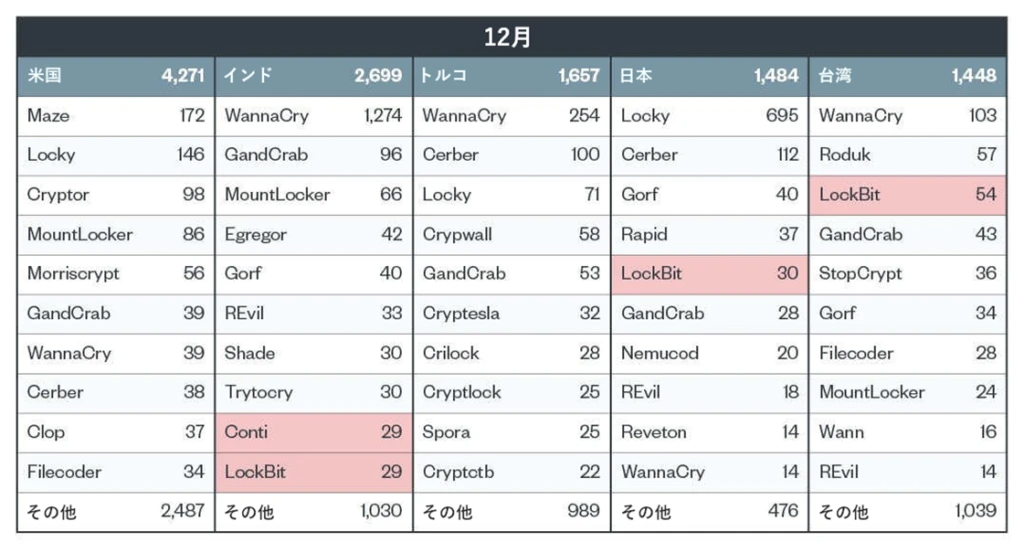
Task: Select the インド column header
Action: tap(248, 76)
